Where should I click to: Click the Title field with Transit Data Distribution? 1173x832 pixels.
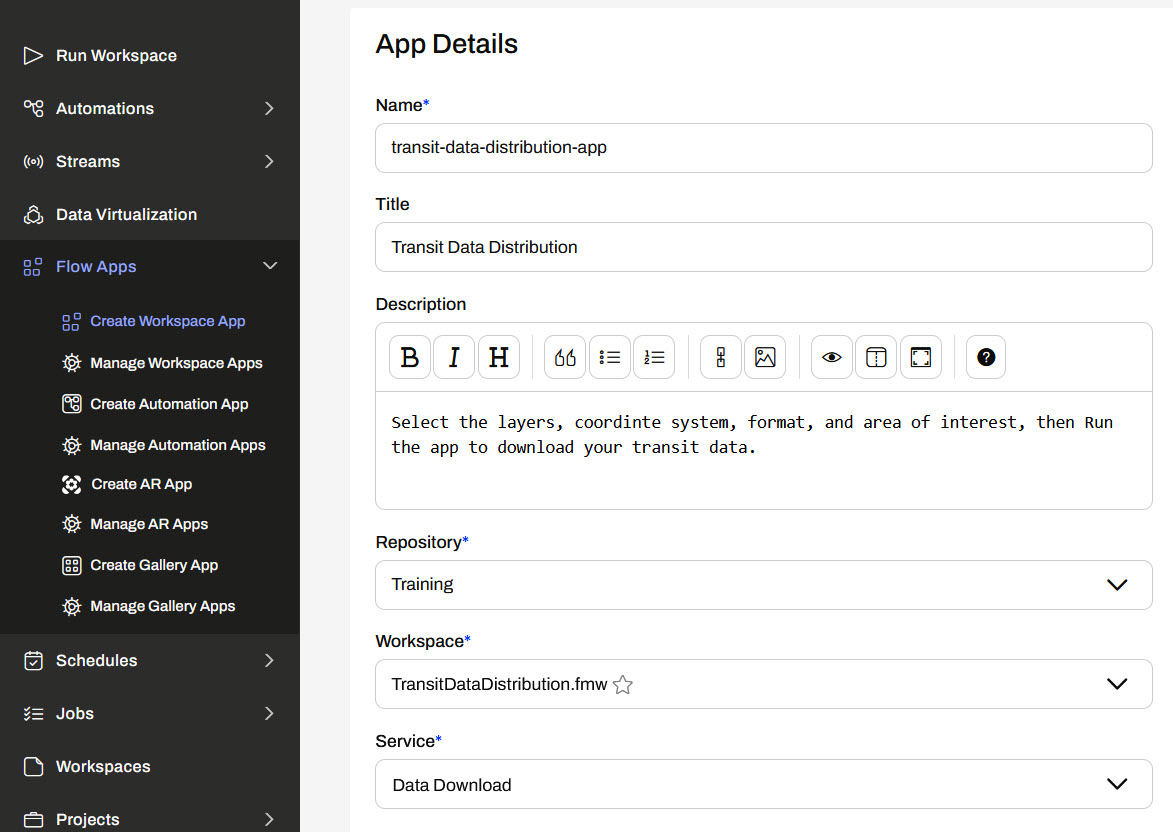(763, 247)
